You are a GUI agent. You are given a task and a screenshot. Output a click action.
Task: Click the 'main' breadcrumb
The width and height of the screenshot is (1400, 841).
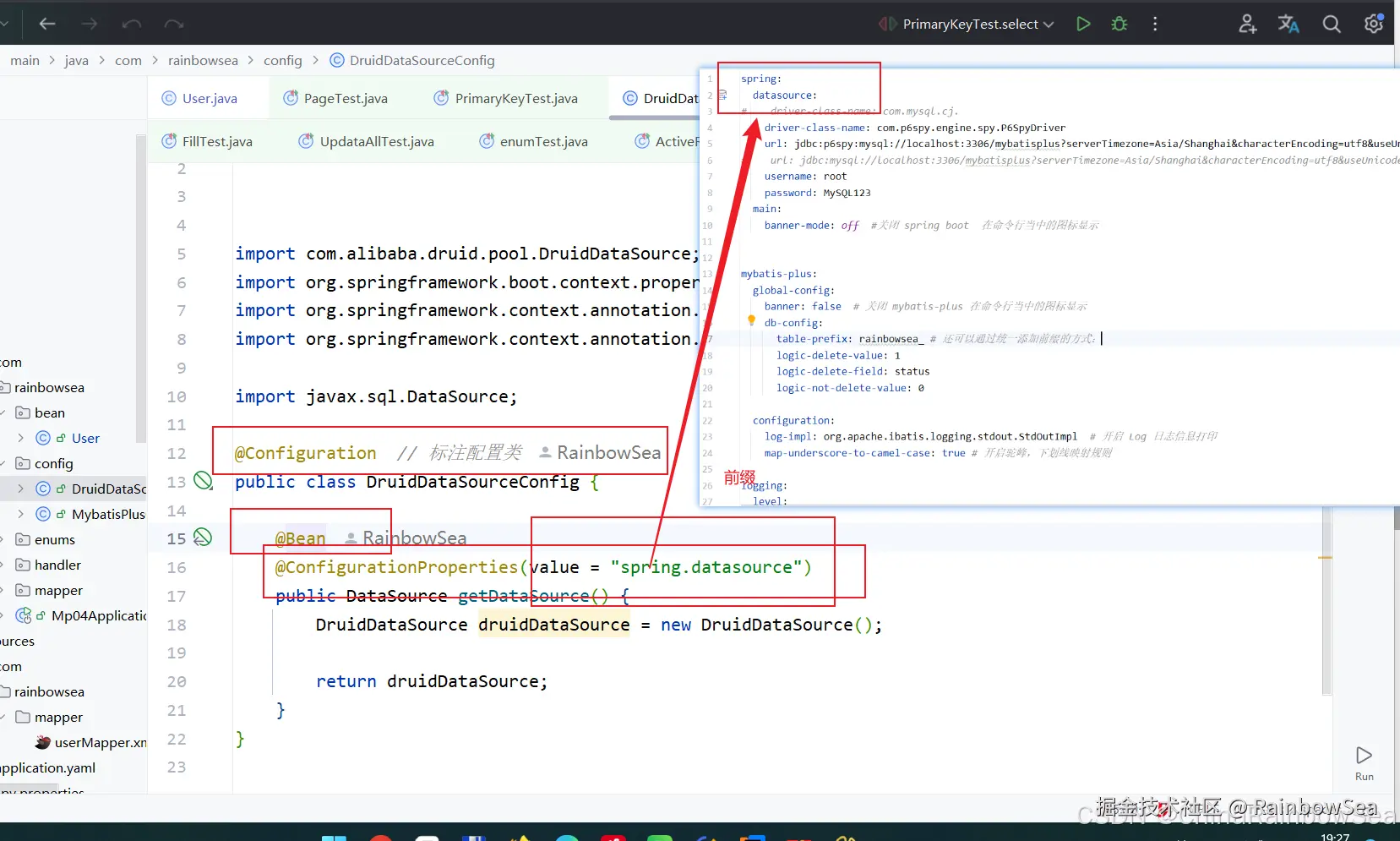[25, 60]
